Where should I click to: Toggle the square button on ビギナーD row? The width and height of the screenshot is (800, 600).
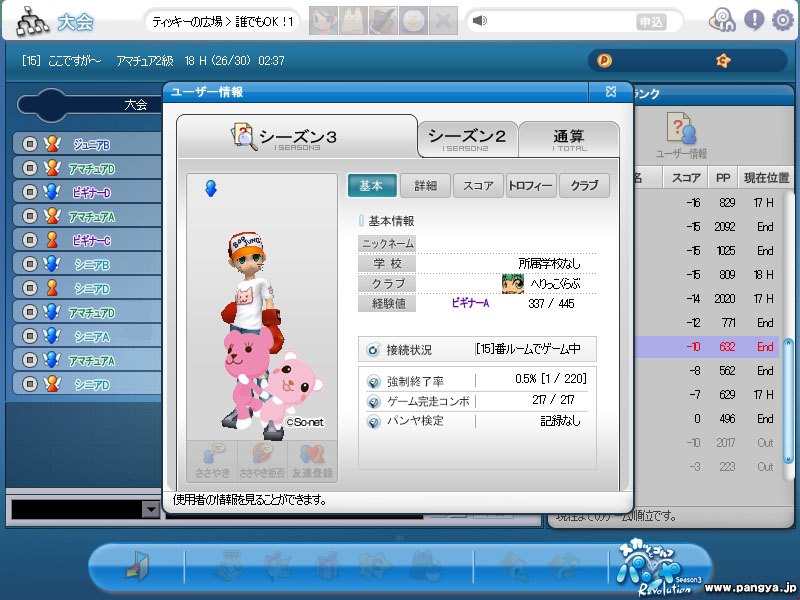click(x=30, y=192)
